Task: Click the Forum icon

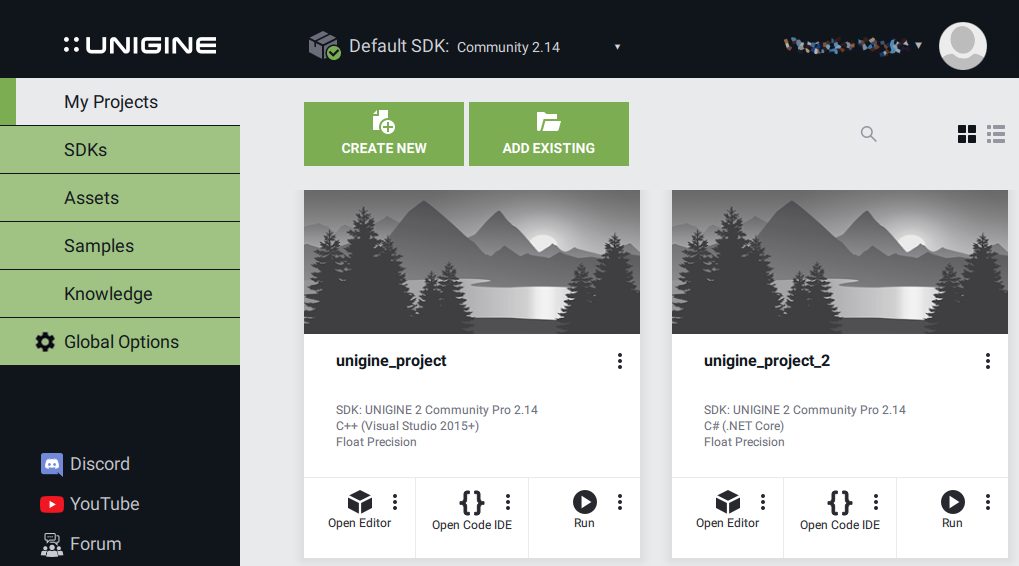Action: point(52,545)
